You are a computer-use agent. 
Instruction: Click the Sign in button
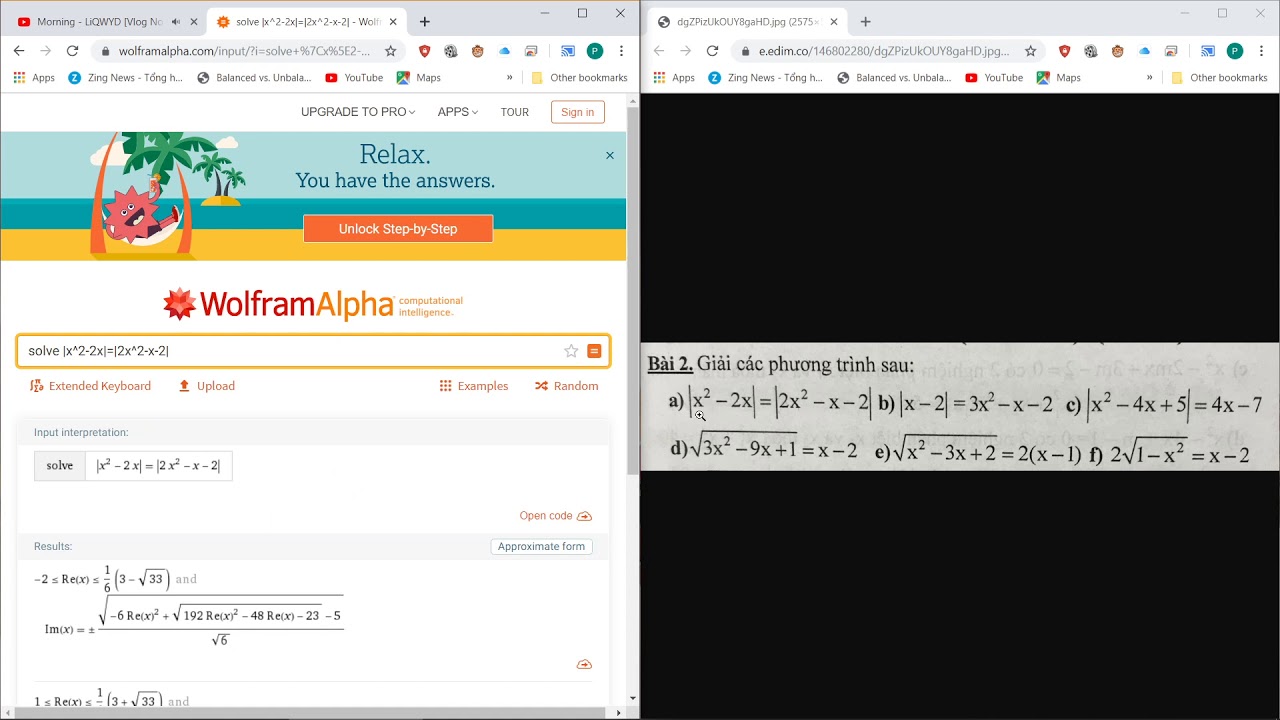coord(577,112)
